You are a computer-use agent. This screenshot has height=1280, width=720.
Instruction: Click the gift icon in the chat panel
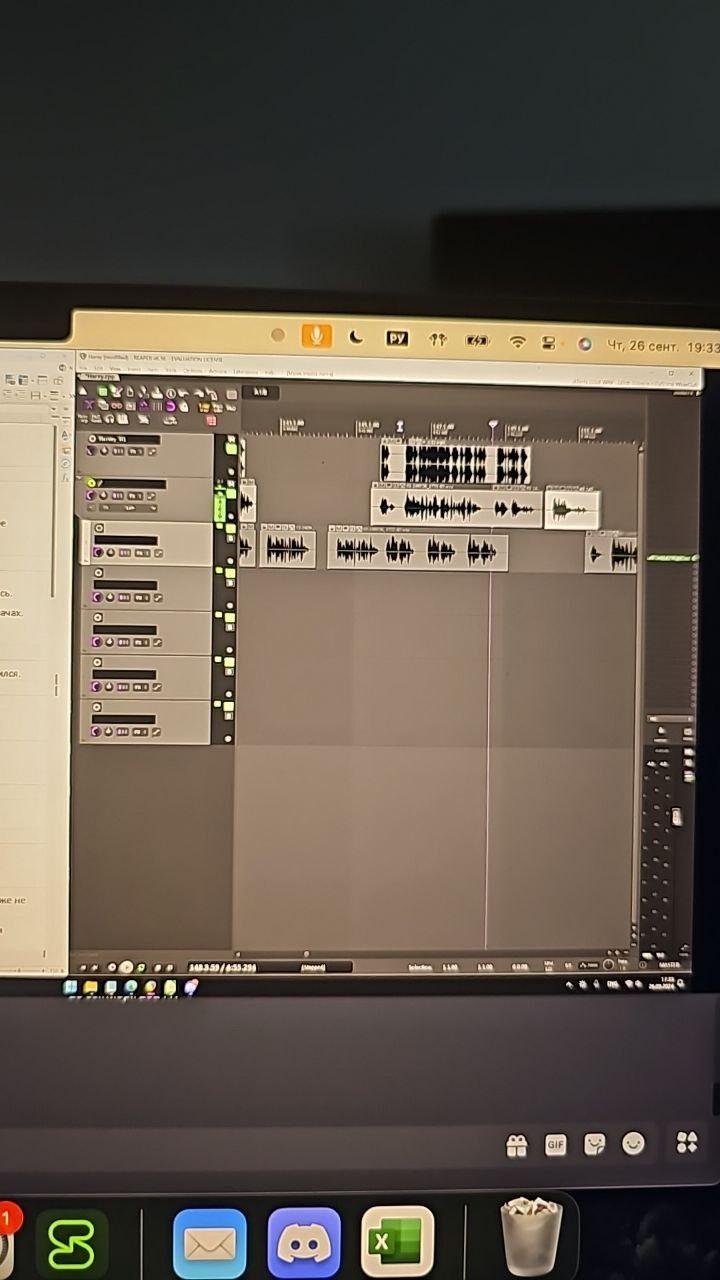pyautogui.click(x=516, y=1145)
